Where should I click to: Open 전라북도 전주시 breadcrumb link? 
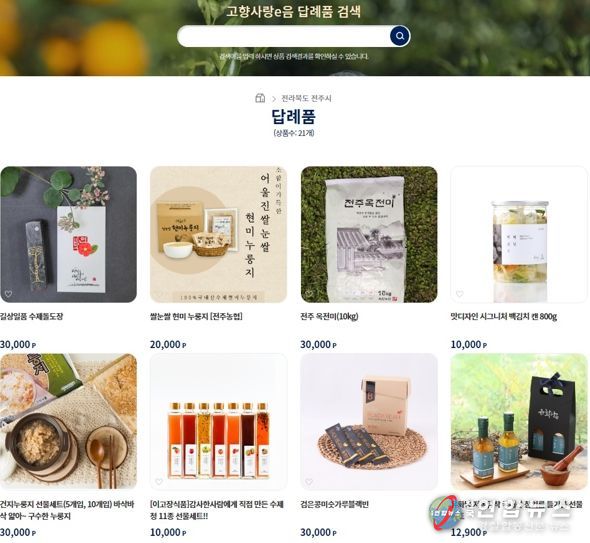[306, 99]
